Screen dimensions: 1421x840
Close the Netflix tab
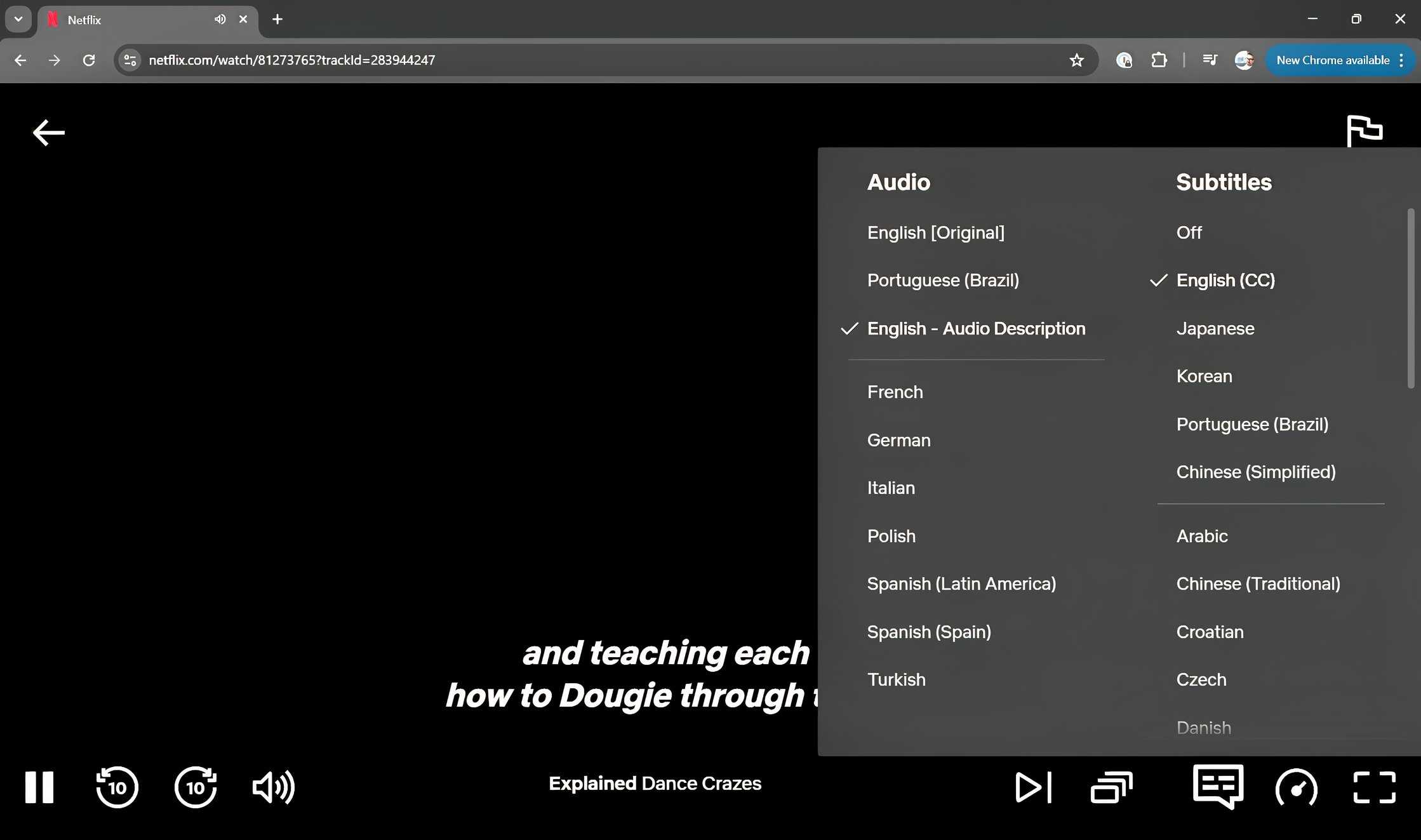coord(243,20)
